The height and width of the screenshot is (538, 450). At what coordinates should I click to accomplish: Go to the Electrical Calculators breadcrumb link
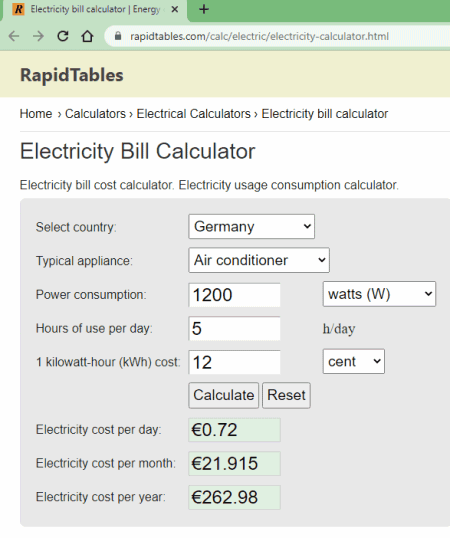[x=193, y=114]
